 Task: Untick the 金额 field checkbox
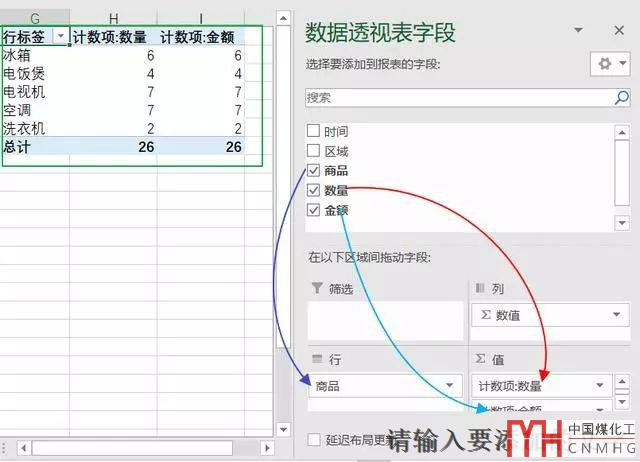(x=313, y=210)
